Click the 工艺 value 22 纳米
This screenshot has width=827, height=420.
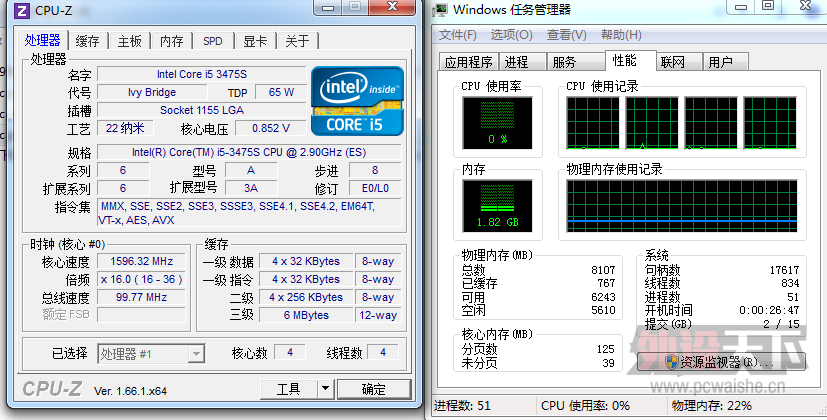(x=125, y=128)
